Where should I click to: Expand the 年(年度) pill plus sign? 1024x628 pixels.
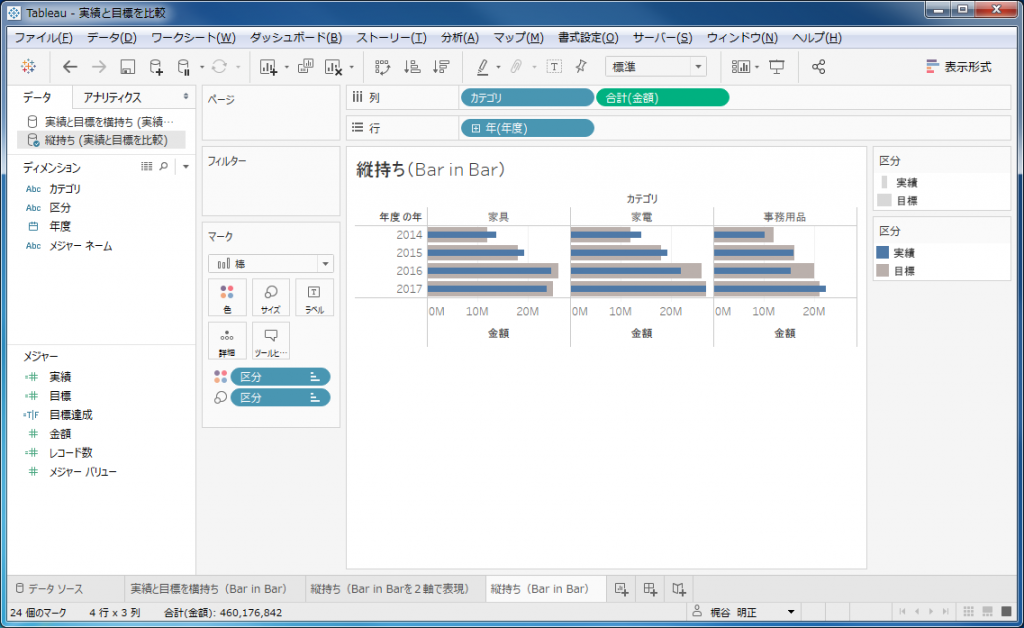pos(476,128)
